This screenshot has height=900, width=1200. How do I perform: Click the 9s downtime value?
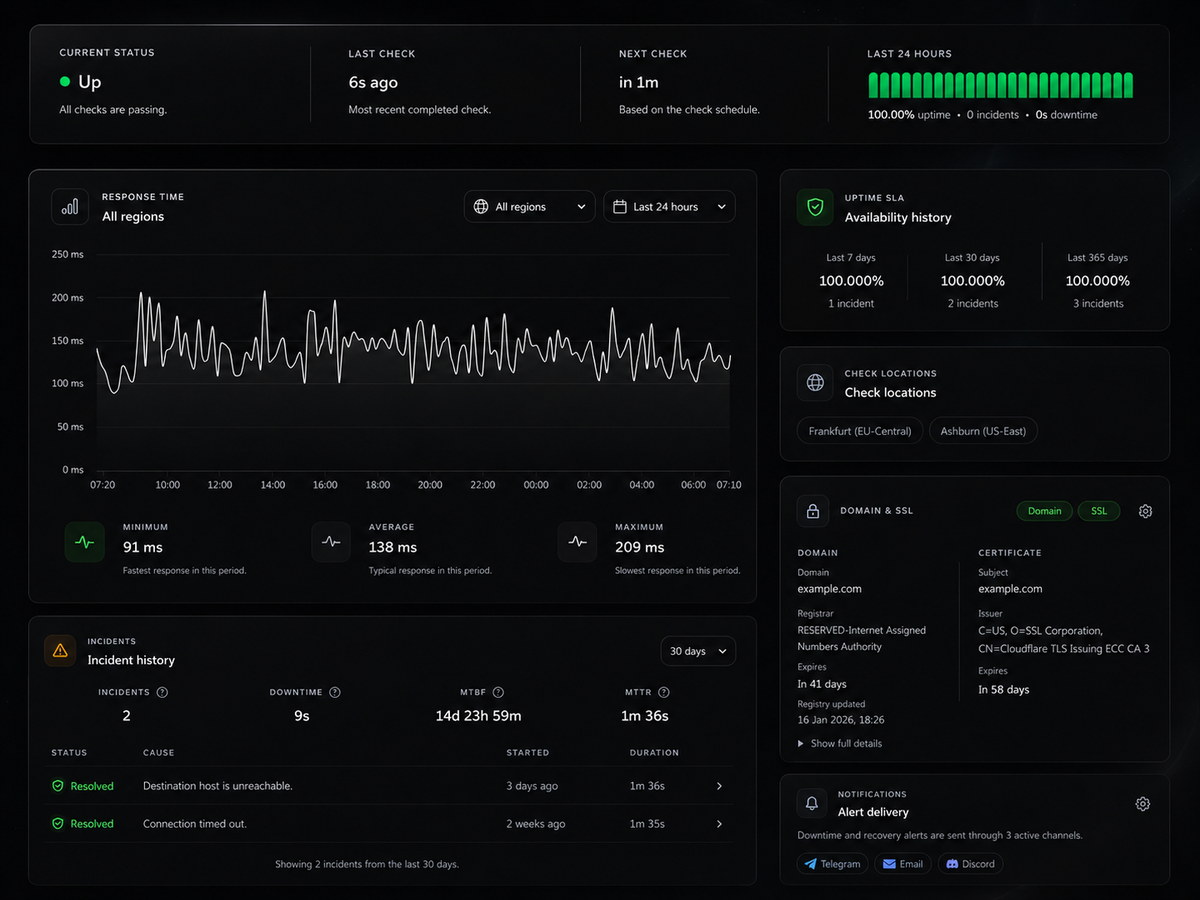302,716
